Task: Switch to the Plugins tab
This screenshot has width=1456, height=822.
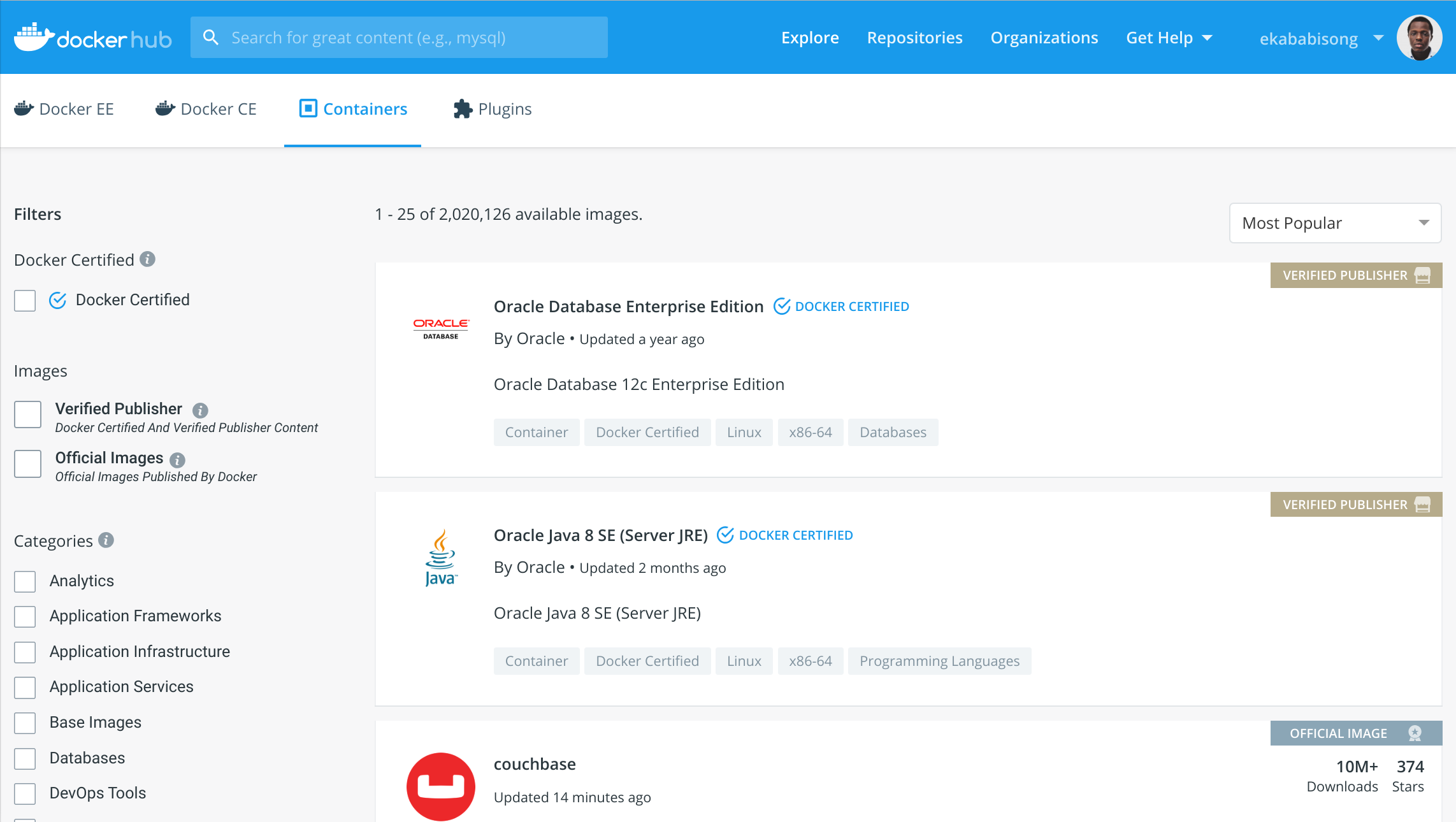Action: click(491, 109)
